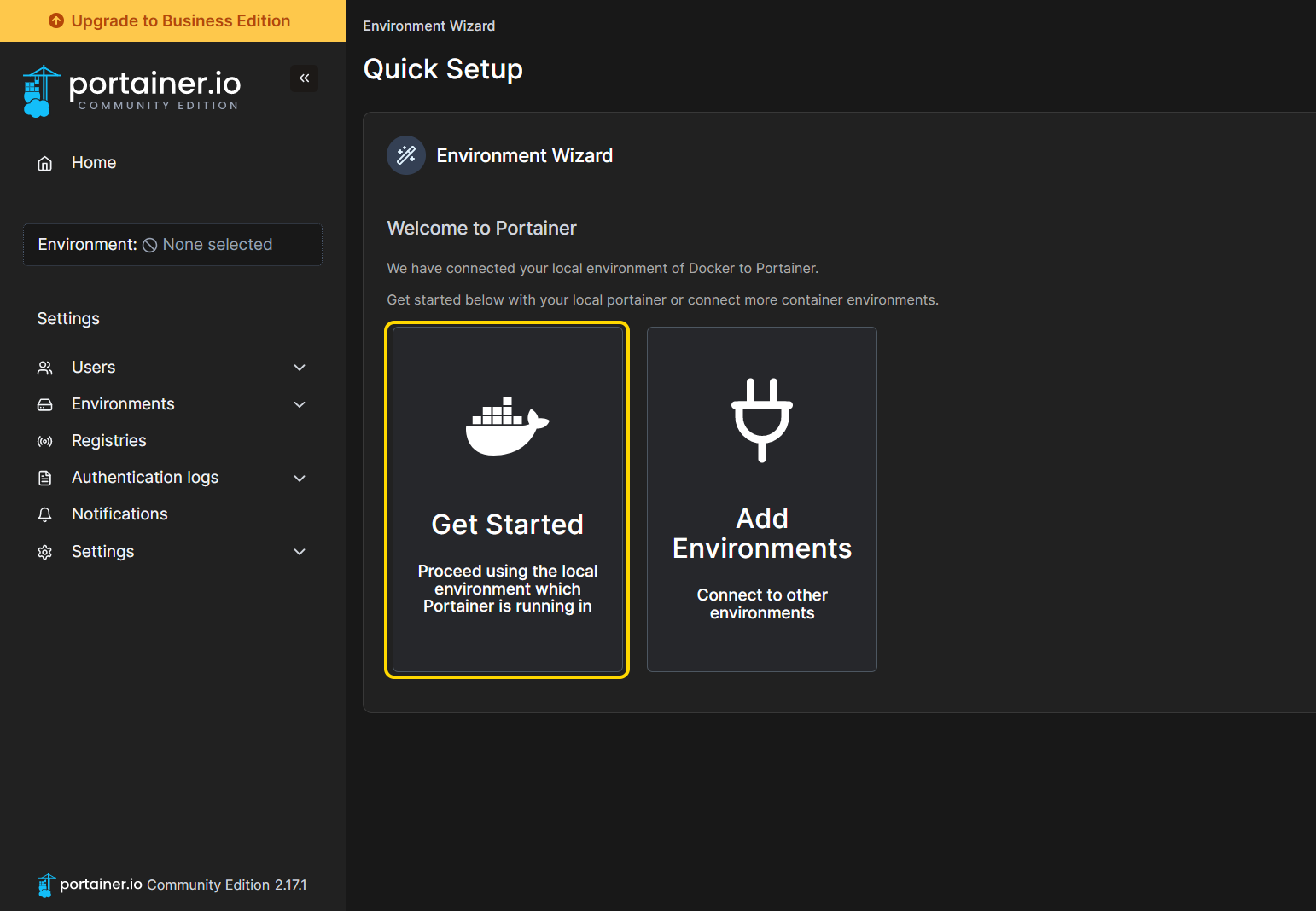Image resolution: width=1316 pixels, height=911 pixels.
Task: Click the Environment Wizard breadcrumb text
Action: click(429, 26)
